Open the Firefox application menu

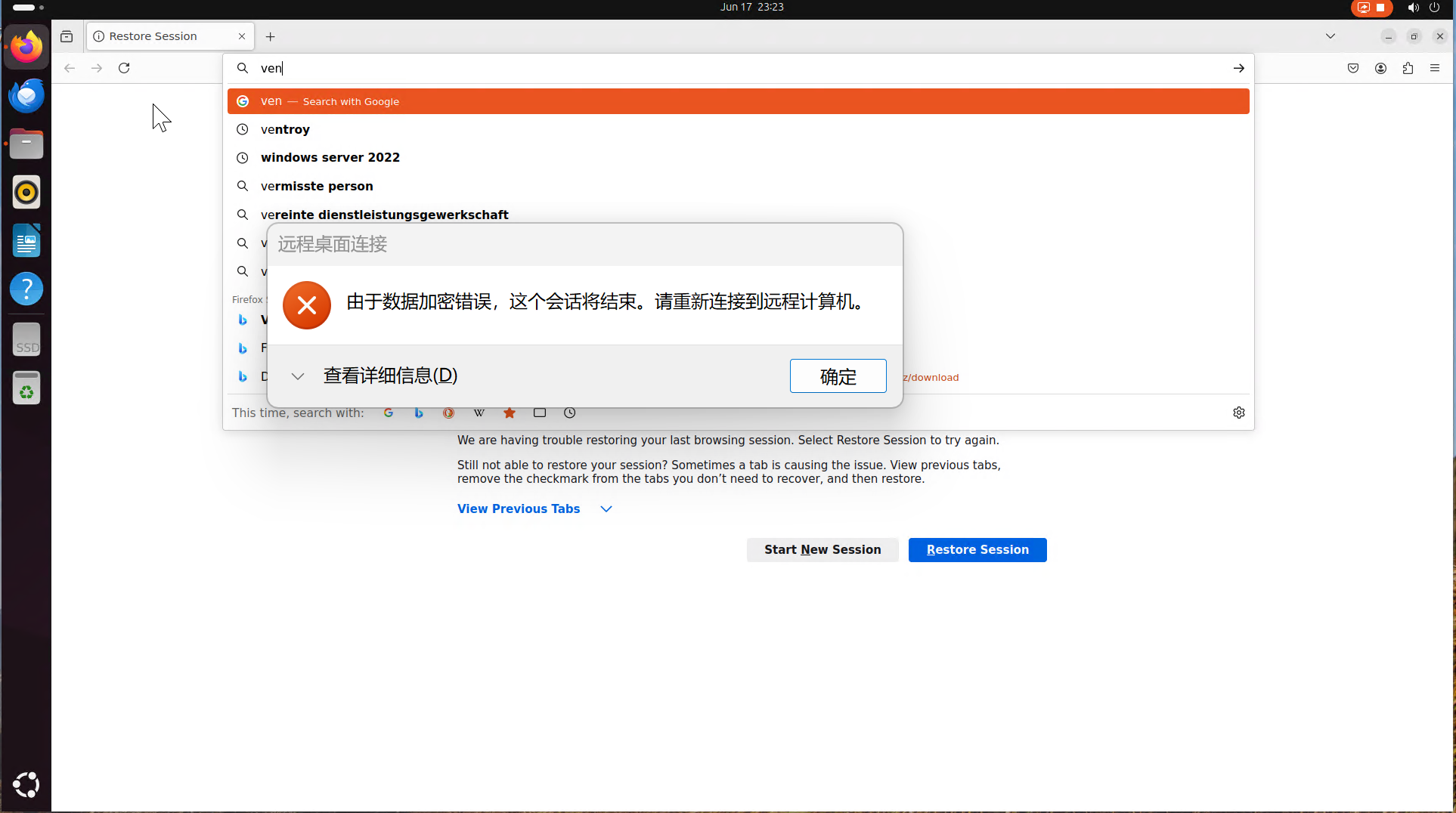[x=1435, y=68]
